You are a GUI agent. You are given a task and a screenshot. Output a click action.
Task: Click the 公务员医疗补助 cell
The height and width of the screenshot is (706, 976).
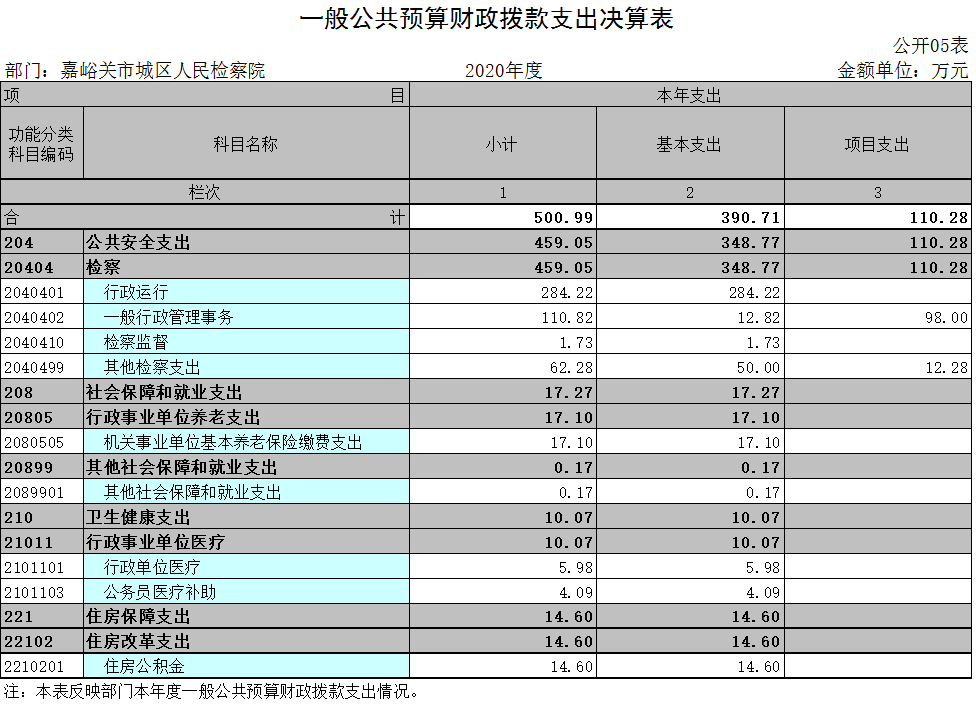(246, 592)
